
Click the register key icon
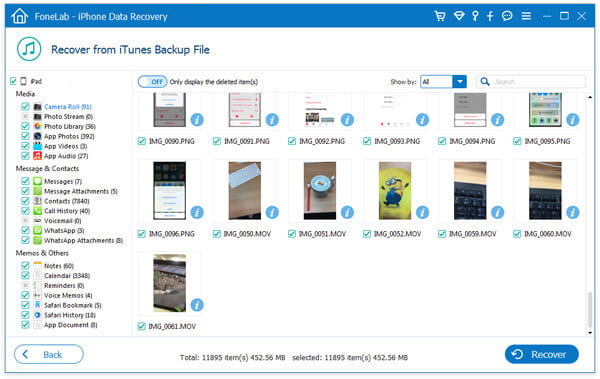(475, 16)
